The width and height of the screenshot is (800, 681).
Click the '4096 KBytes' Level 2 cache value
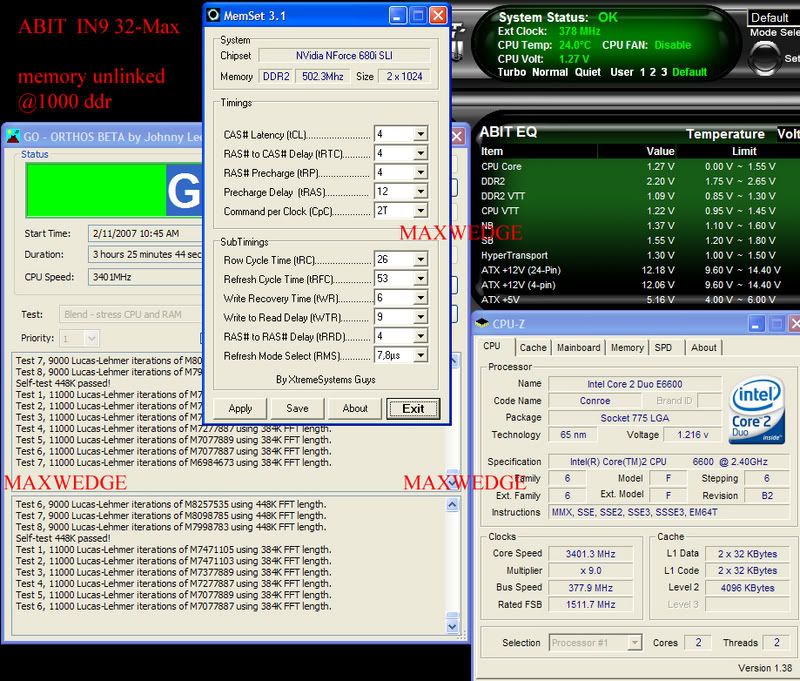[747, 588]
